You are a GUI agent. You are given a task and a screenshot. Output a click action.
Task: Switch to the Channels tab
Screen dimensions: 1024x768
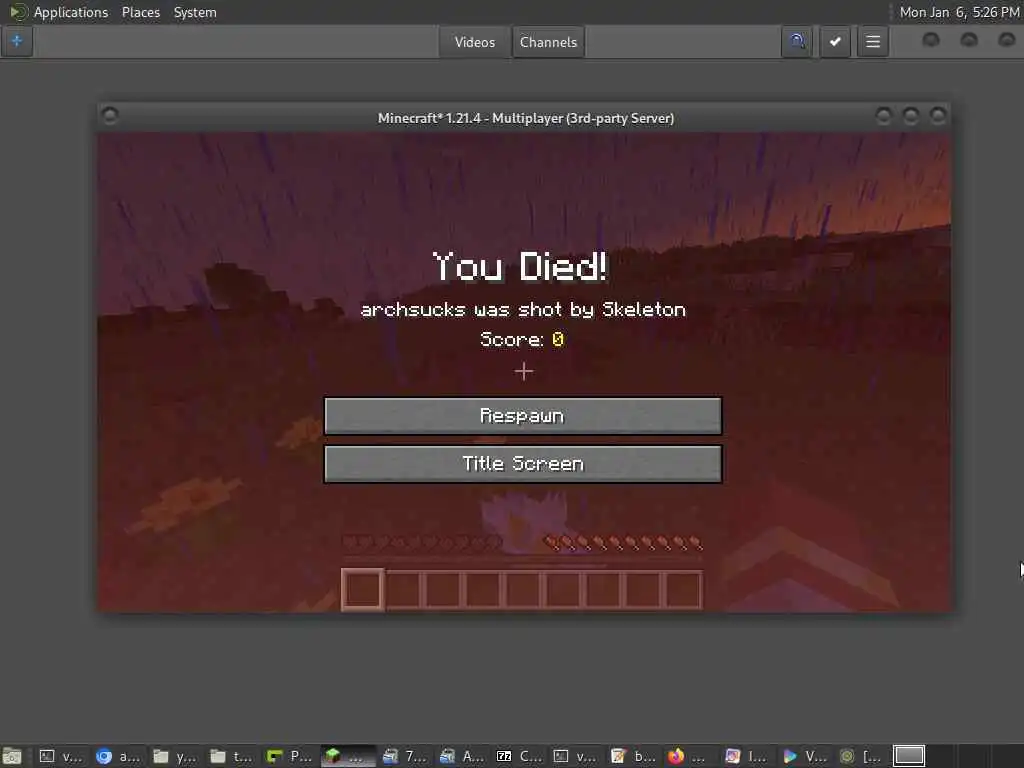549,42
